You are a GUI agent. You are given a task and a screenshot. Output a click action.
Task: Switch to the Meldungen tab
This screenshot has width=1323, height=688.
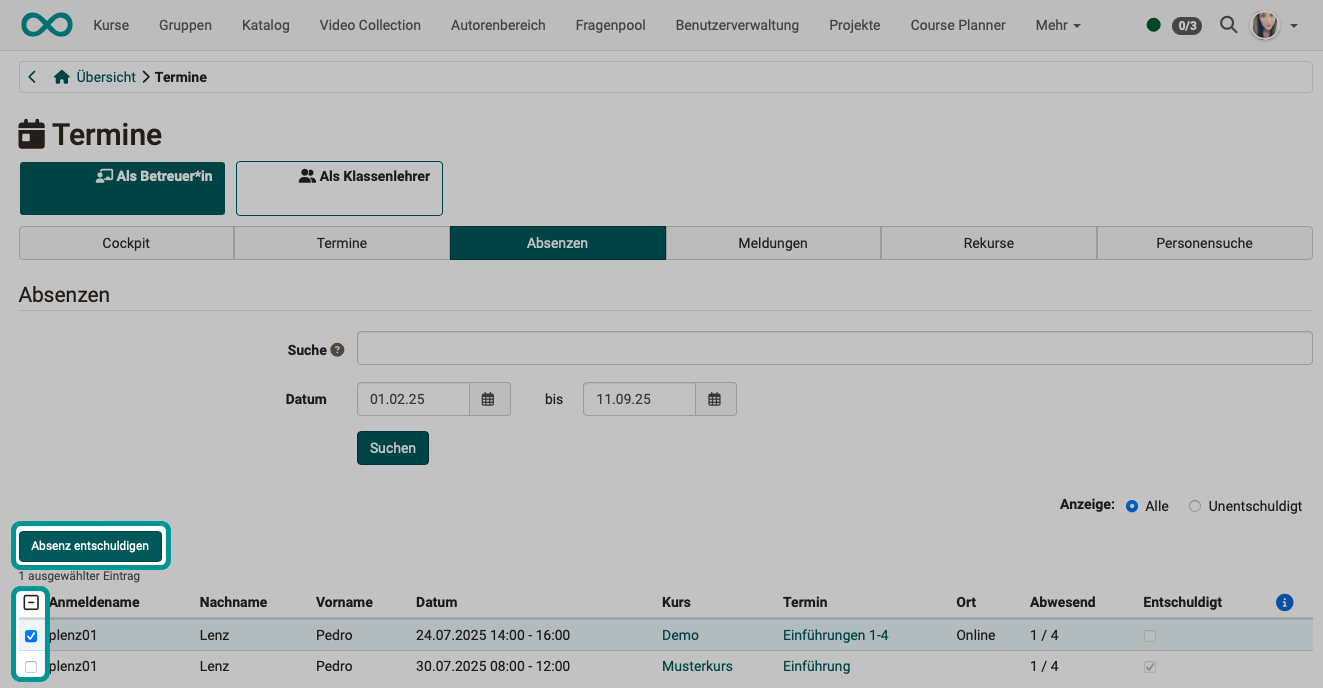point(773,242)
